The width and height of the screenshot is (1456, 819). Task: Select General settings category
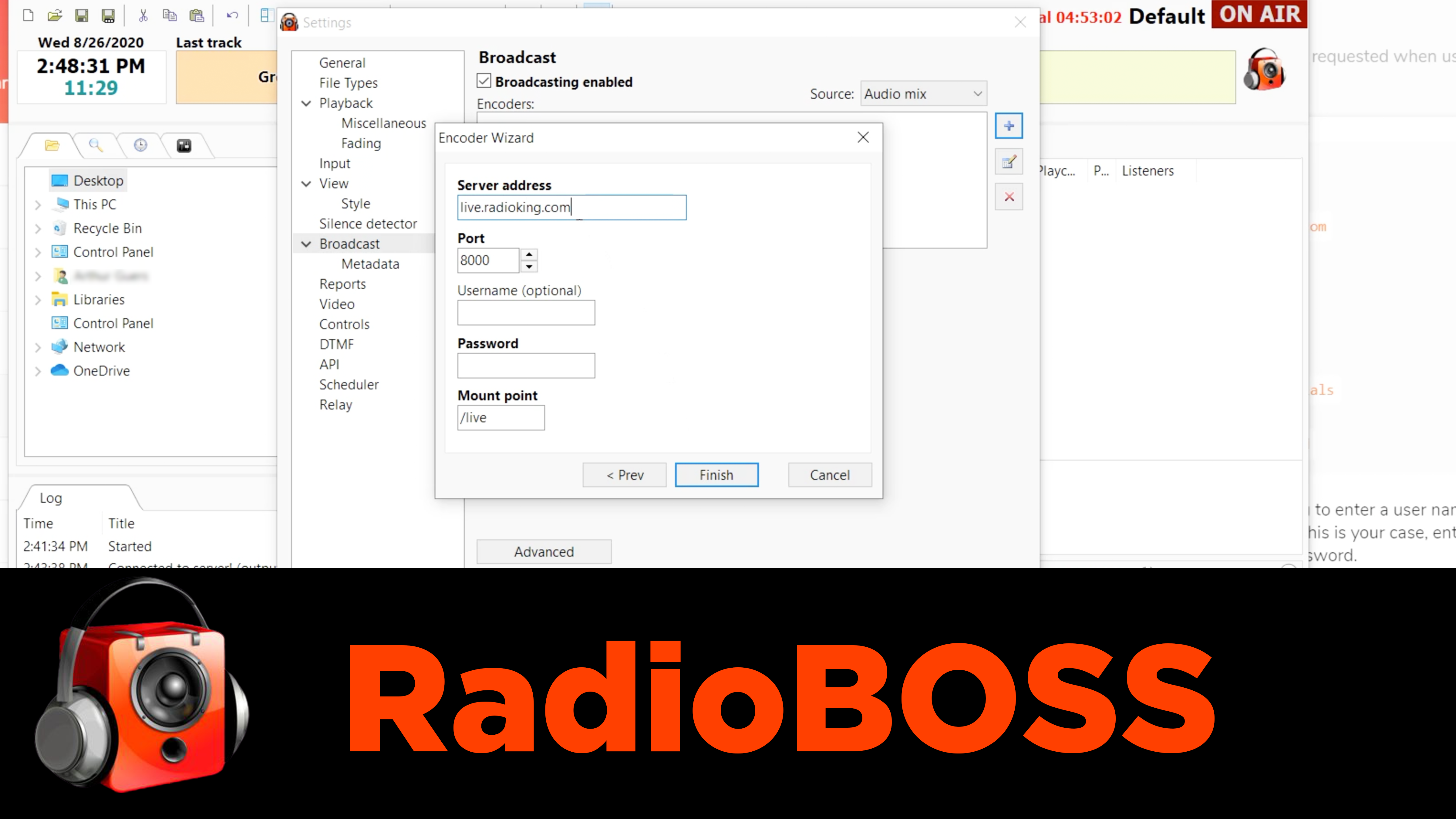tap(342, 63)
